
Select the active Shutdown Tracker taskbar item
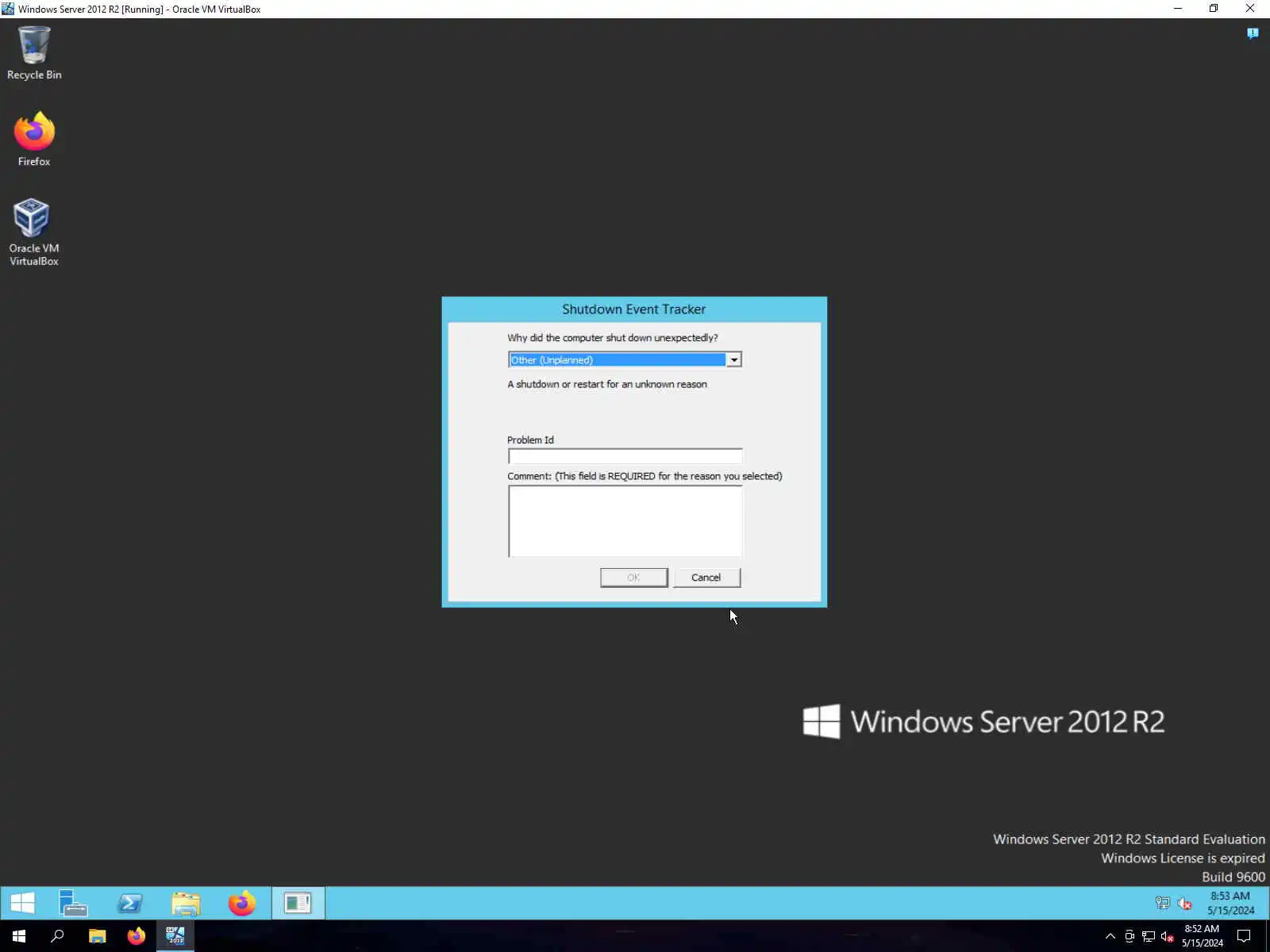point(298,903)
